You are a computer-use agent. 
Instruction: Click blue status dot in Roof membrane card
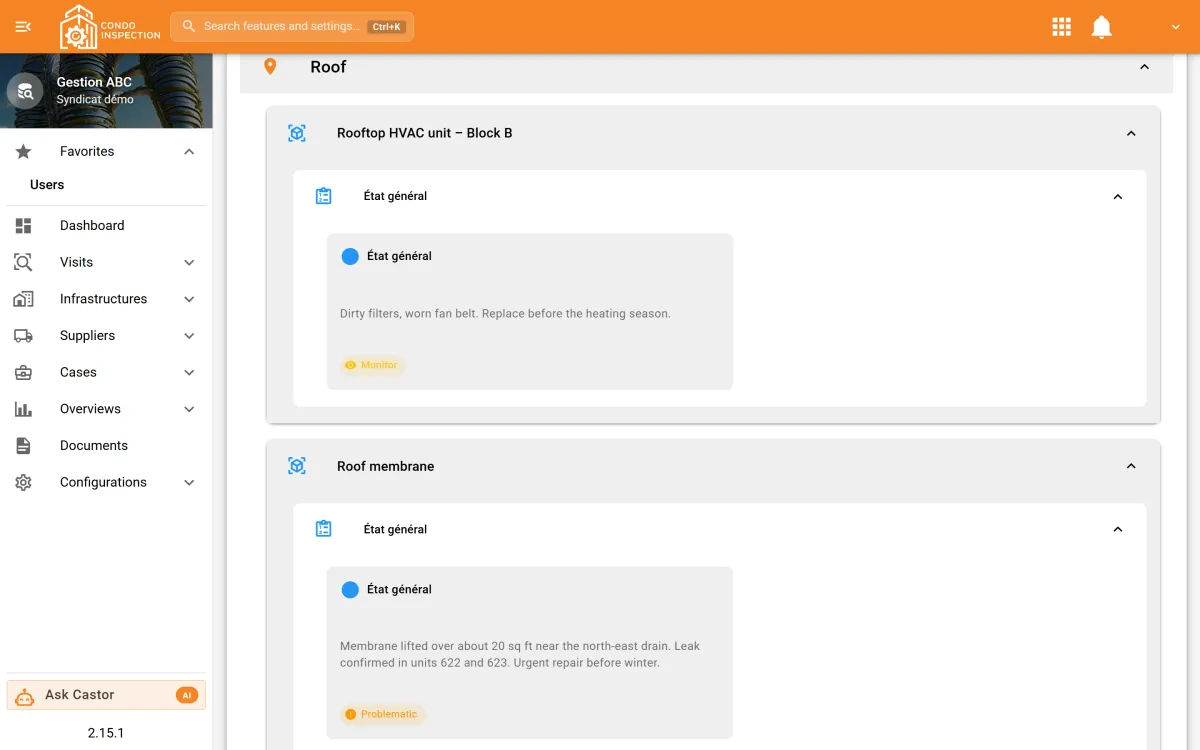pos(350,590)
